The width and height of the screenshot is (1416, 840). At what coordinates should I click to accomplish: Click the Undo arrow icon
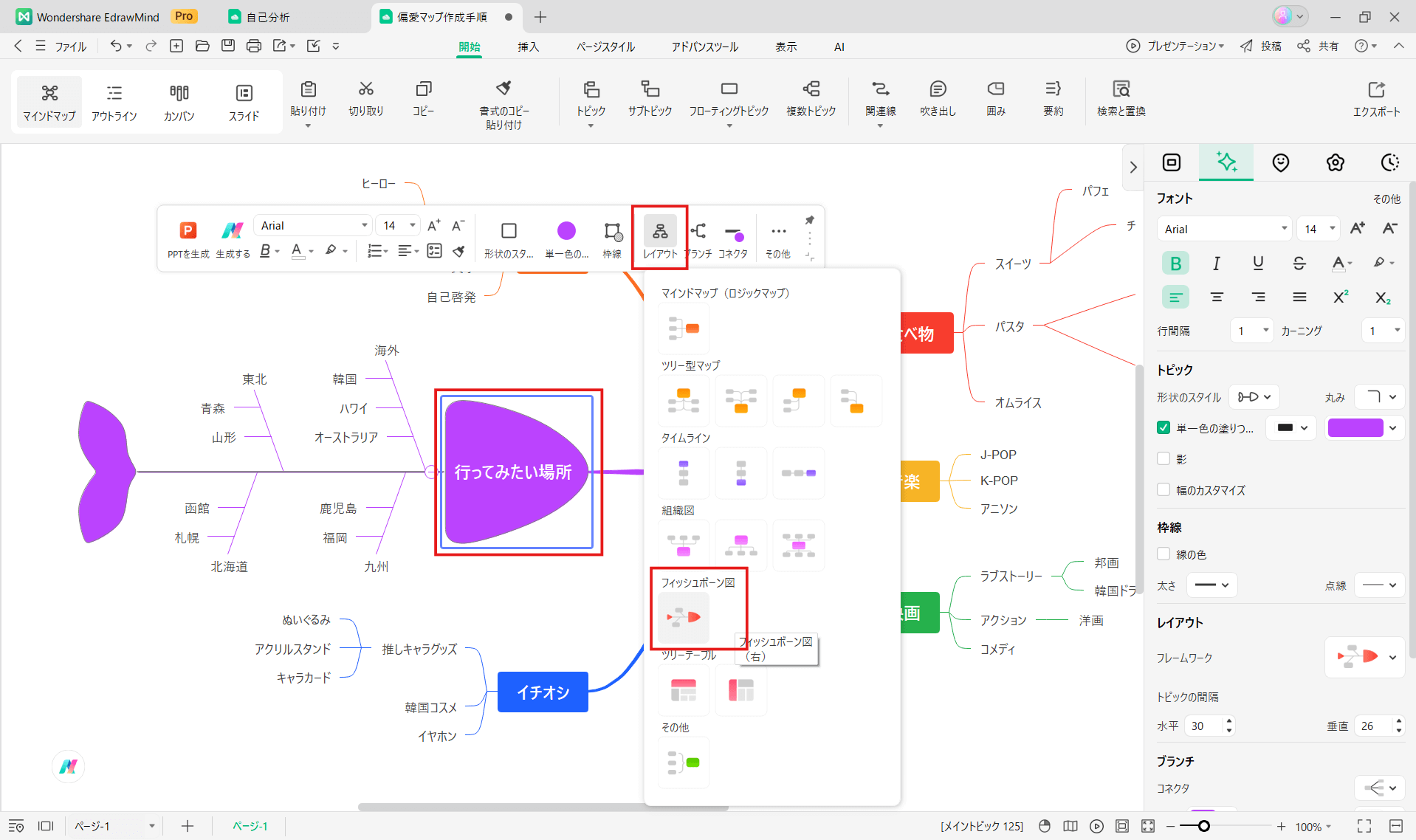coord(116,46)
